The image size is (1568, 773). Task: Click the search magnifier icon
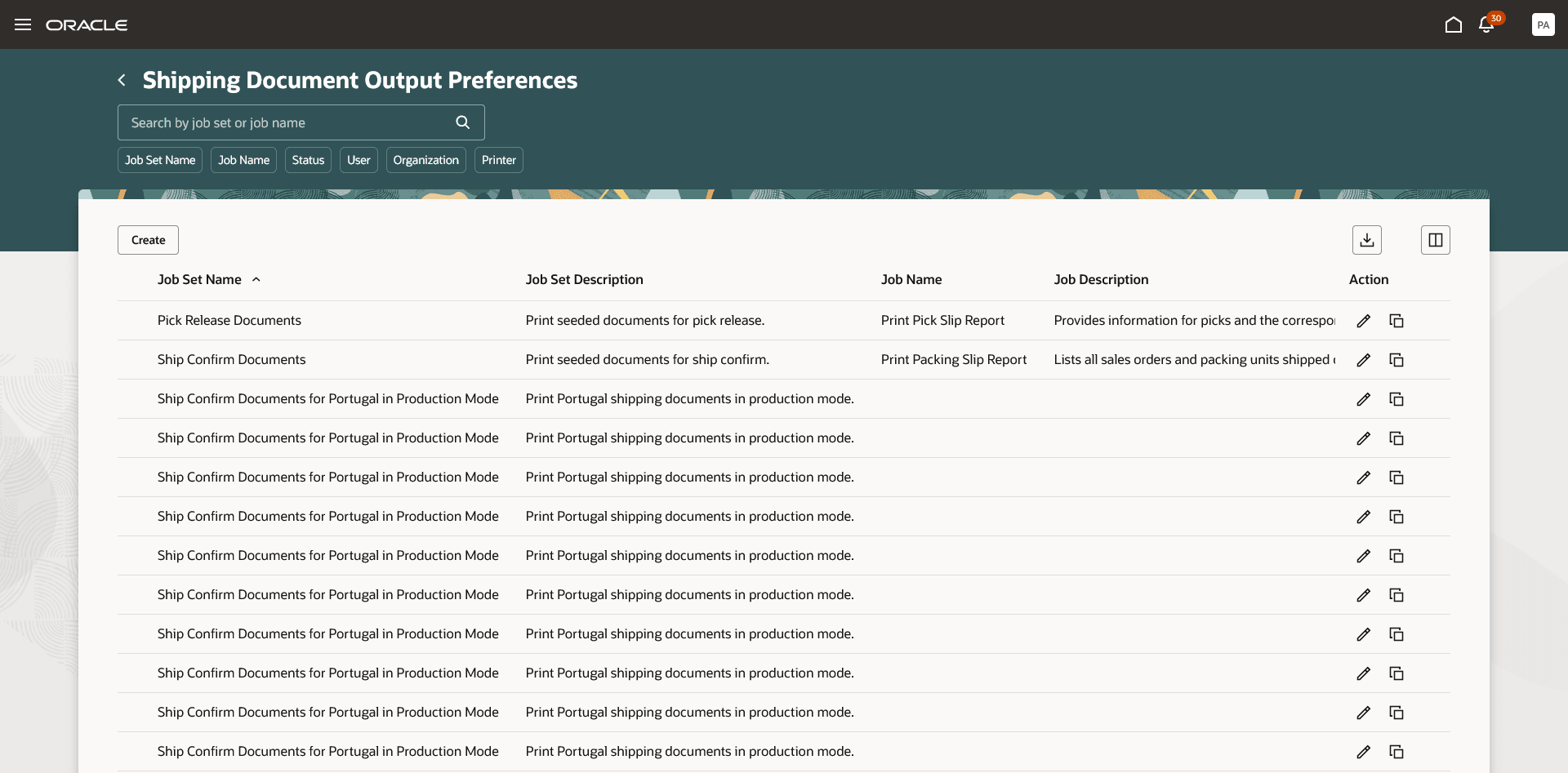(462, 122)
